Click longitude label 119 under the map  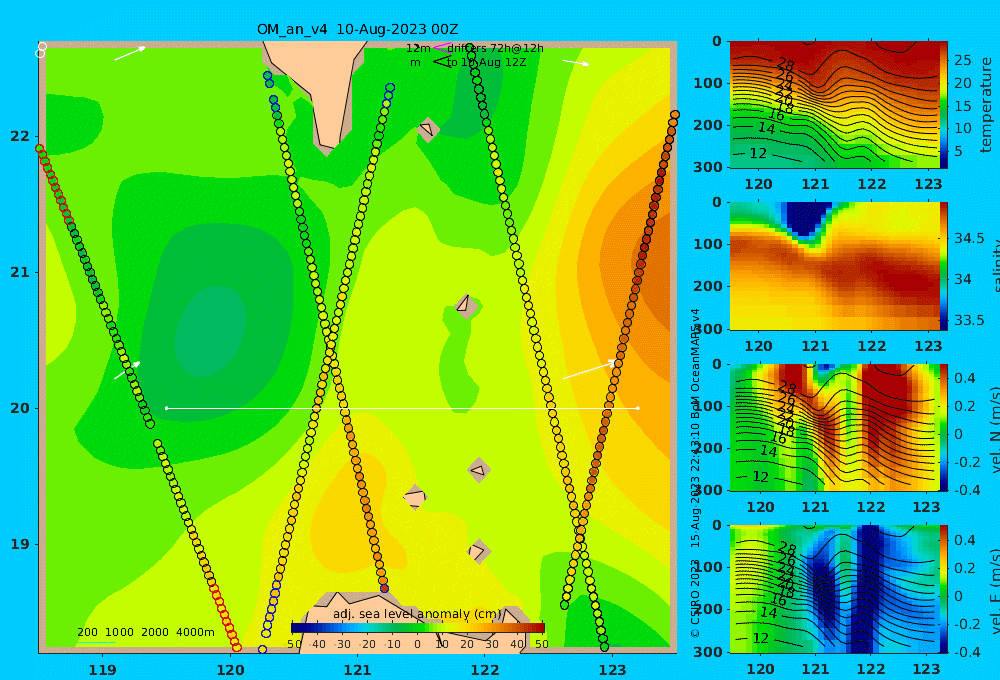pos(103,670)
